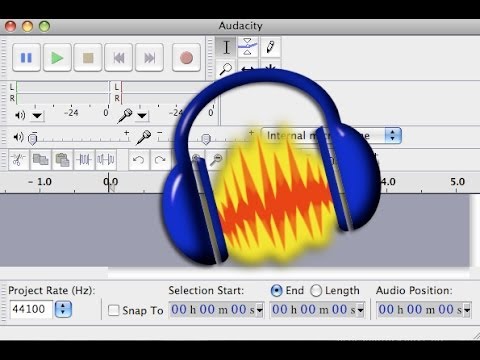This screenshot has height=360, width=480.
Task: Select the I-beam Selection tool
Action: point(226,47)
